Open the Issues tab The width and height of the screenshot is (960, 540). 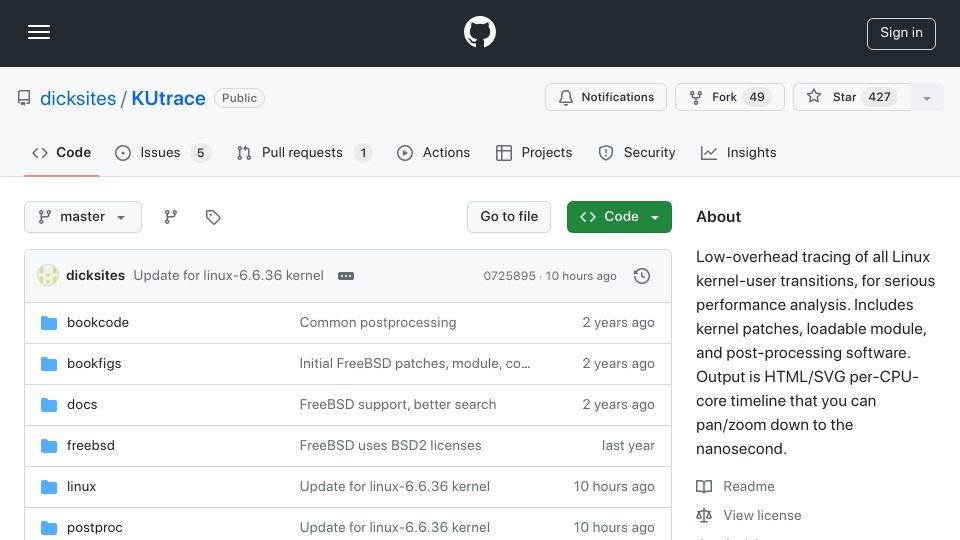coord(162,152)
